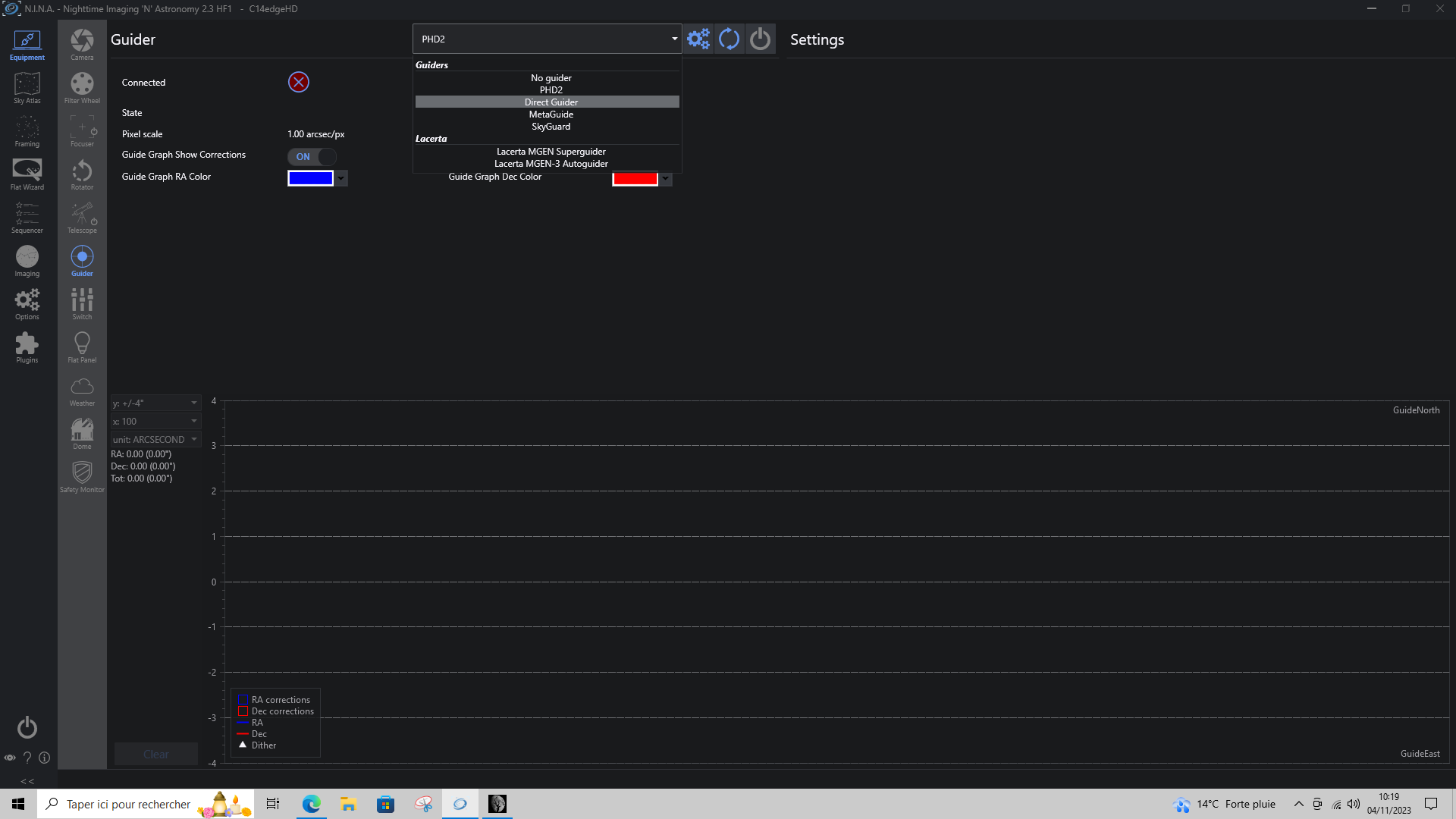Toggle RA corrections legend checkbox
Image resolution: width=1456 pixels, height=819 pixels.
pyautogui.click(x=243, y=700)
